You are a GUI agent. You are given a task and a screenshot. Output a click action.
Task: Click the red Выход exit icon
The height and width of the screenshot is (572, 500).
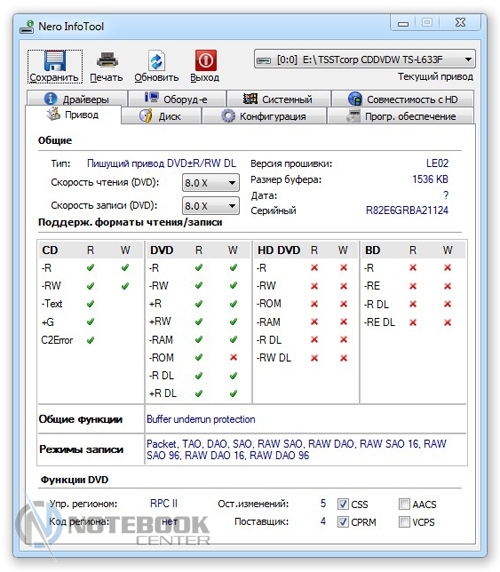click(206, 60)
